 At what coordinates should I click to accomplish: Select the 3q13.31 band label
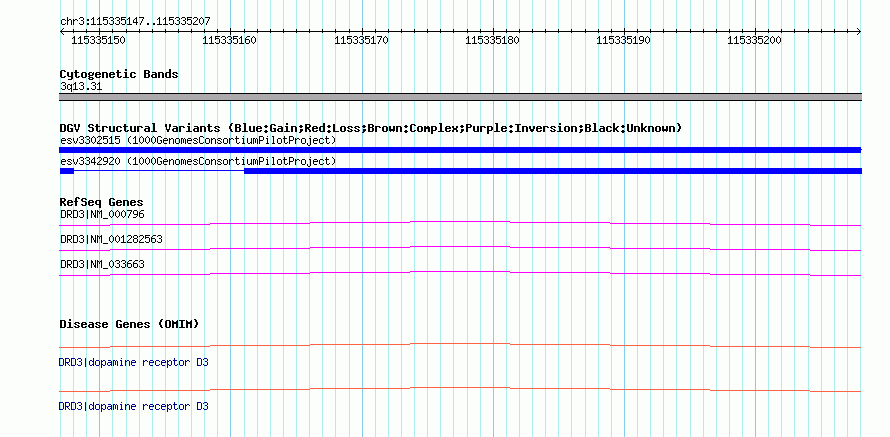81,87
